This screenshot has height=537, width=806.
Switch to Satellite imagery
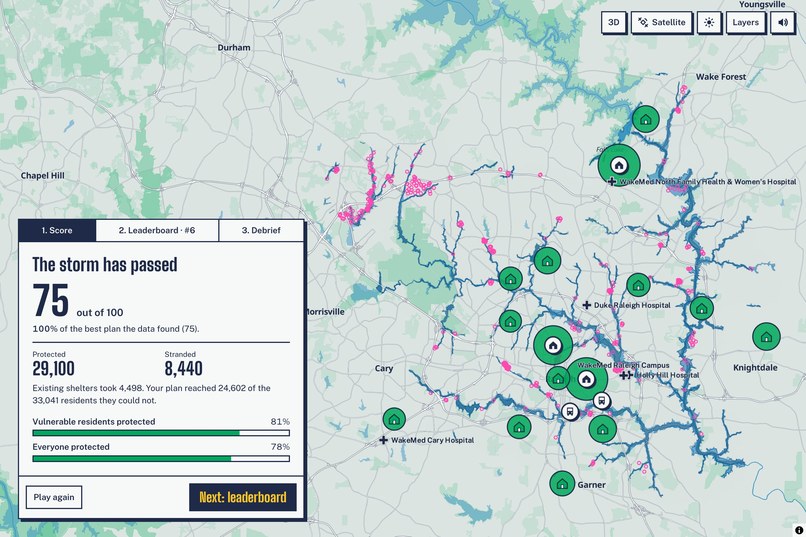click(x=662, y=23)
